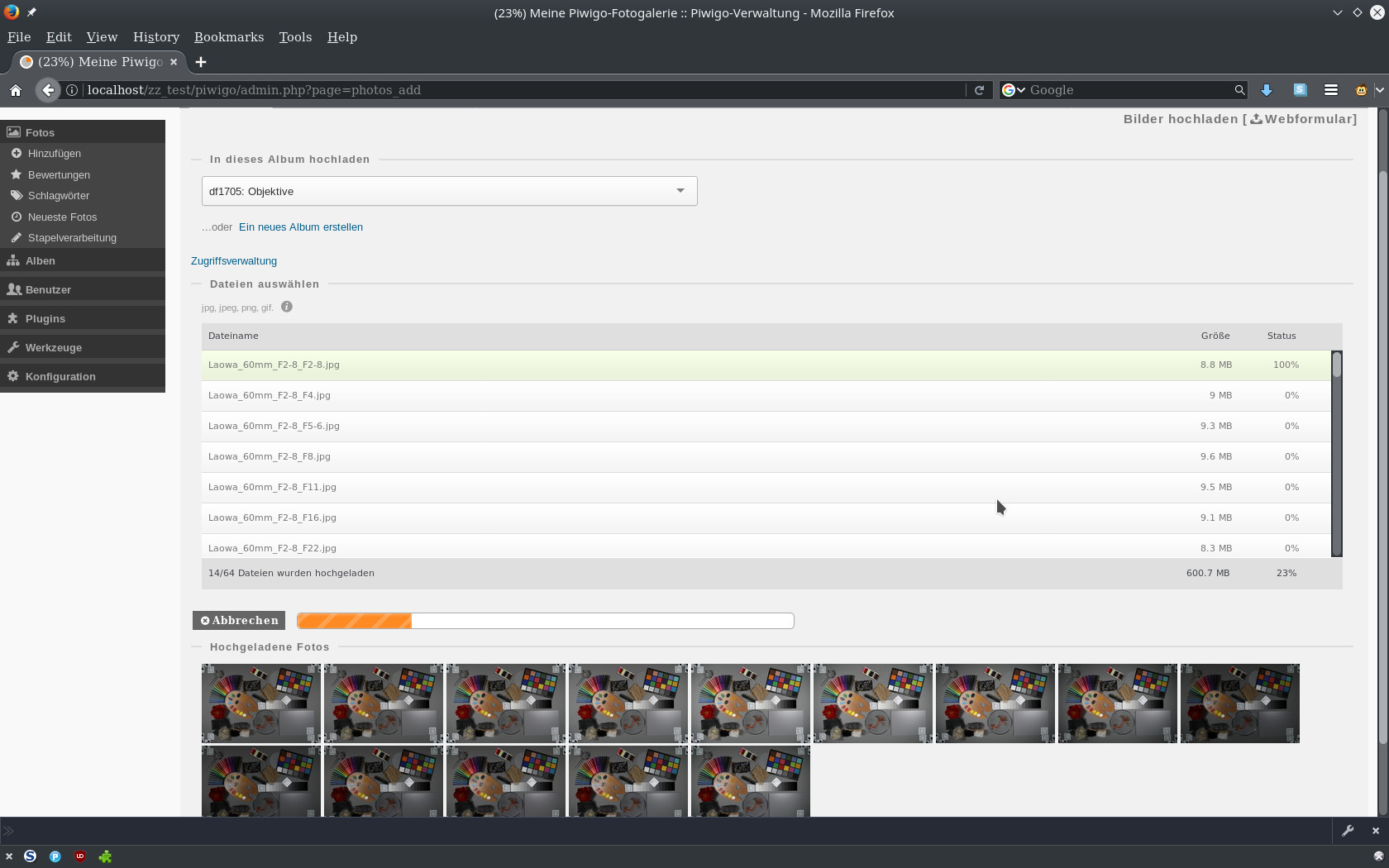Image resolution: width=1389 pixels, height=868 pixels.
Task: Open the Firefox hamburger menu
Action: pyautogui.click(x=1330, y=89)
